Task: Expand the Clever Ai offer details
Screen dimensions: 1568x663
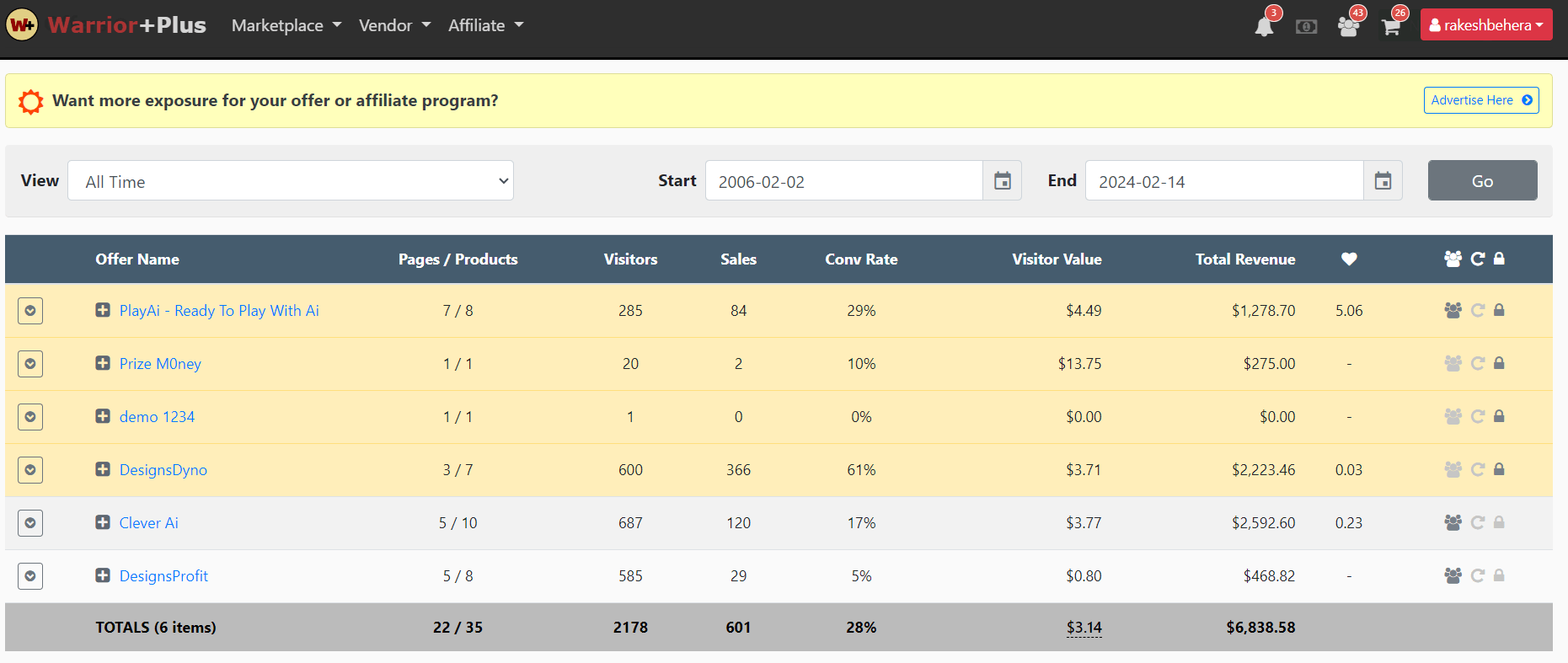Action: click(x=103, y=522)
